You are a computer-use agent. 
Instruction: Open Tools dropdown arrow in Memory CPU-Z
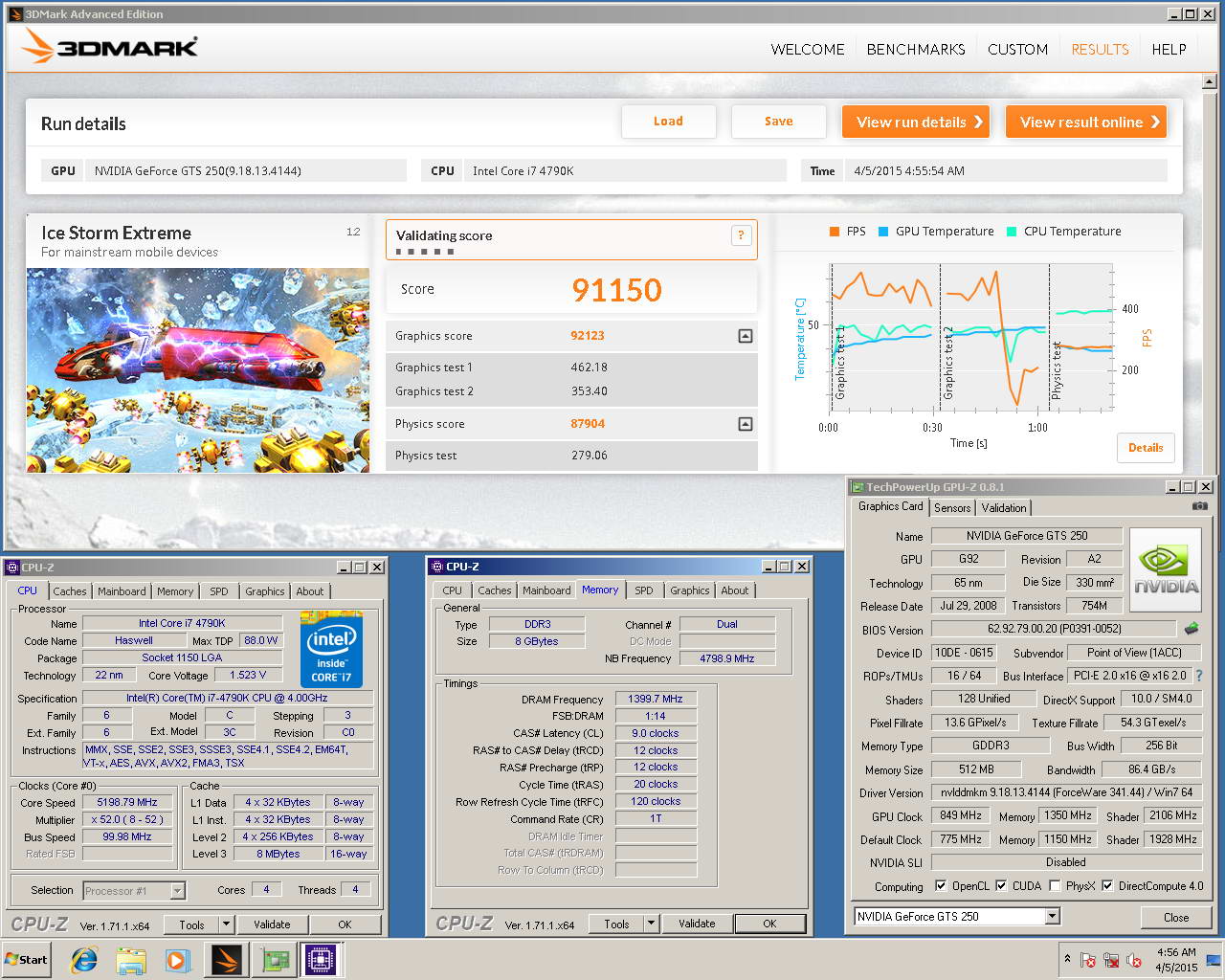pos(651,924)
